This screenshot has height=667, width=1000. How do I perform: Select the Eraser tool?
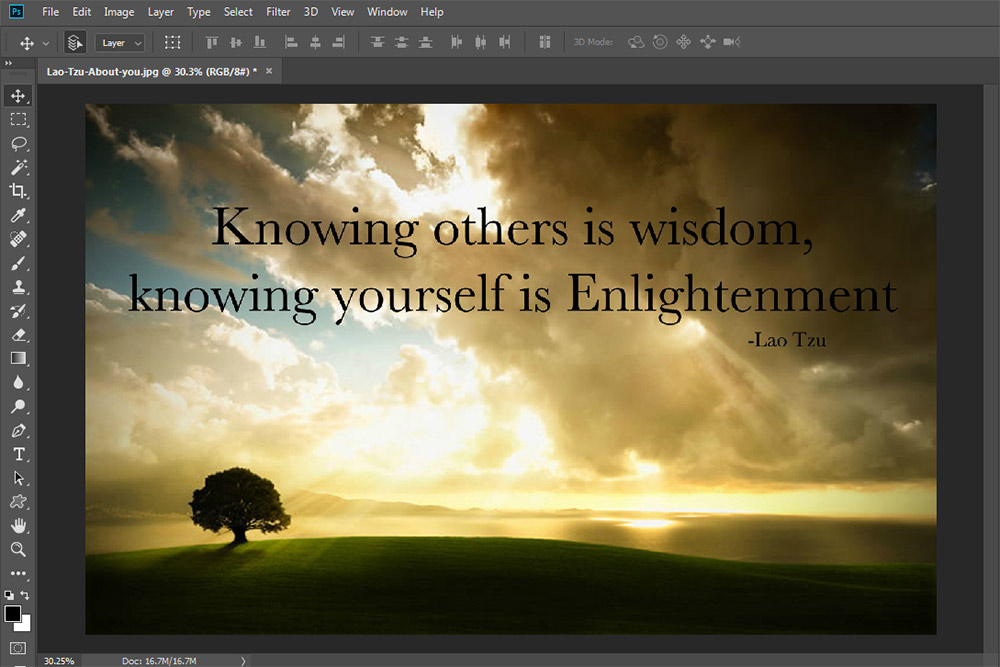pos(18,335)
